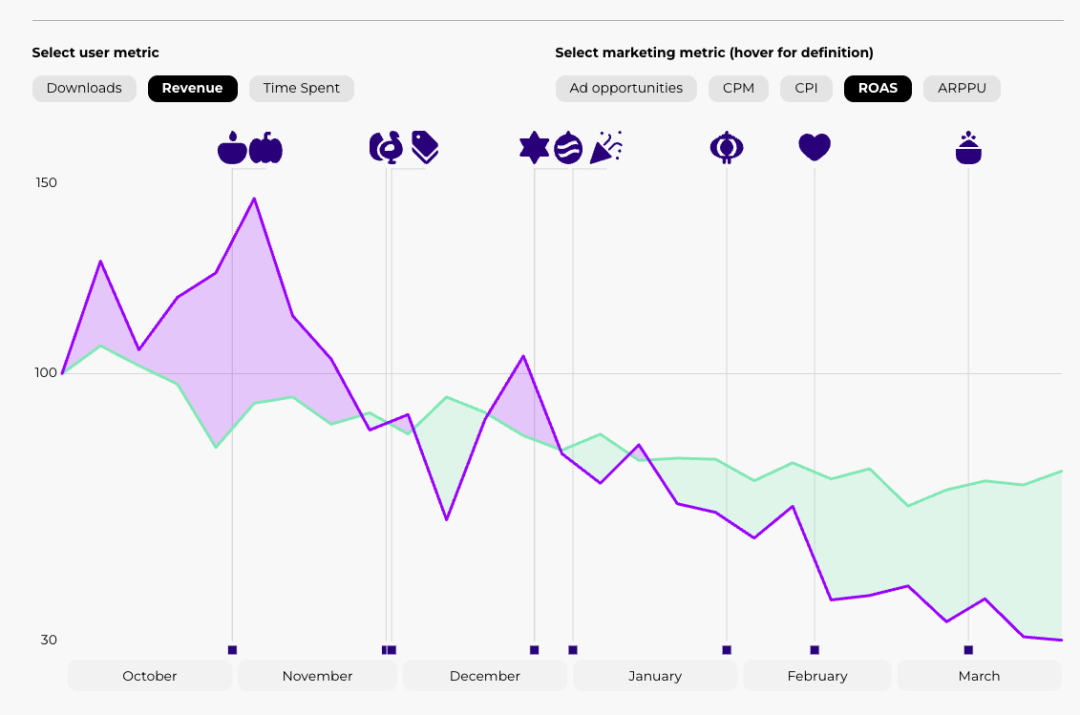Click the January month label
Viewport: 1080px width, 715px height.
pos(654,676)
